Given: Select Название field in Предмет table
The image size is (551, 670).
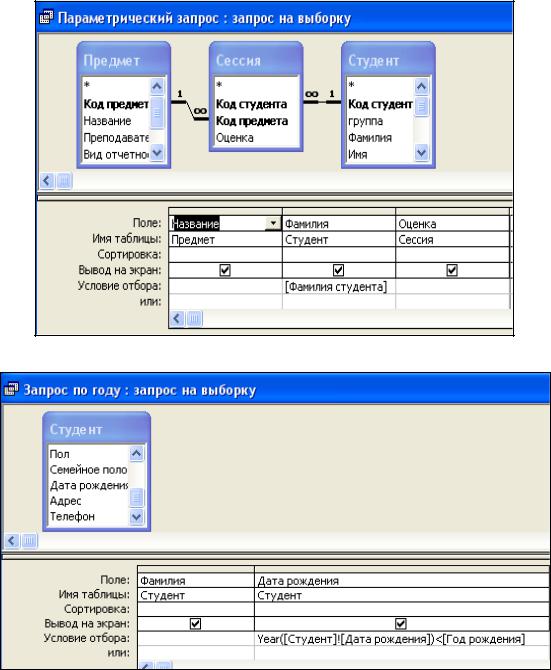Looking at the screenshot, I should coord(107,121).
